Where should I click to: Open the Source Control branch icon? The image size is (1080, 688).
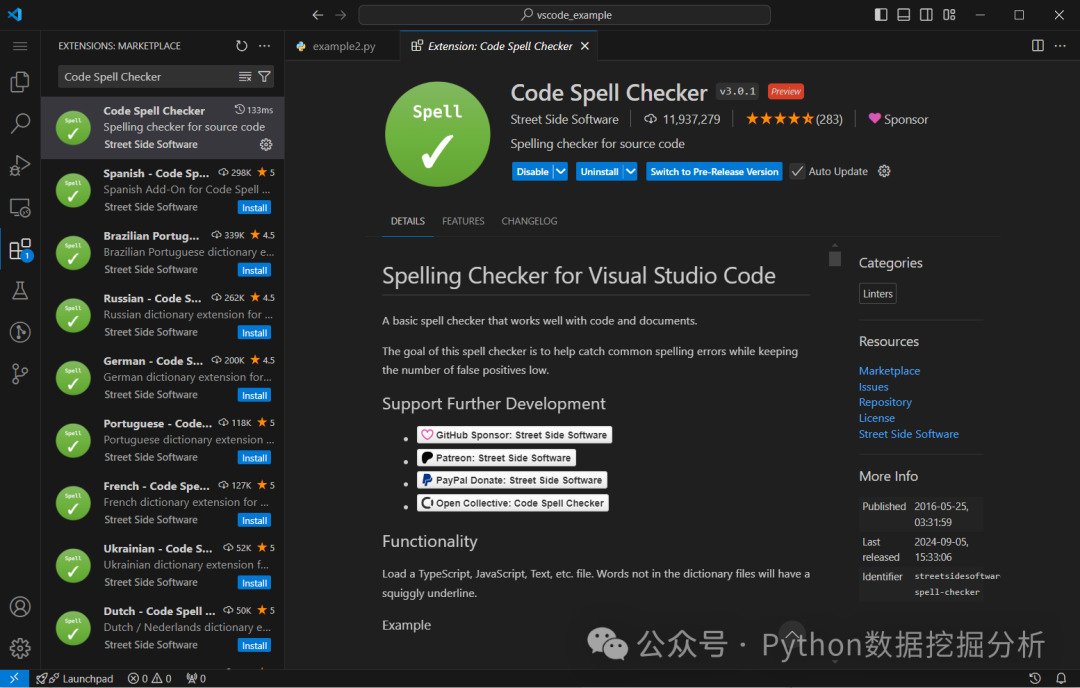pos(20,374)
